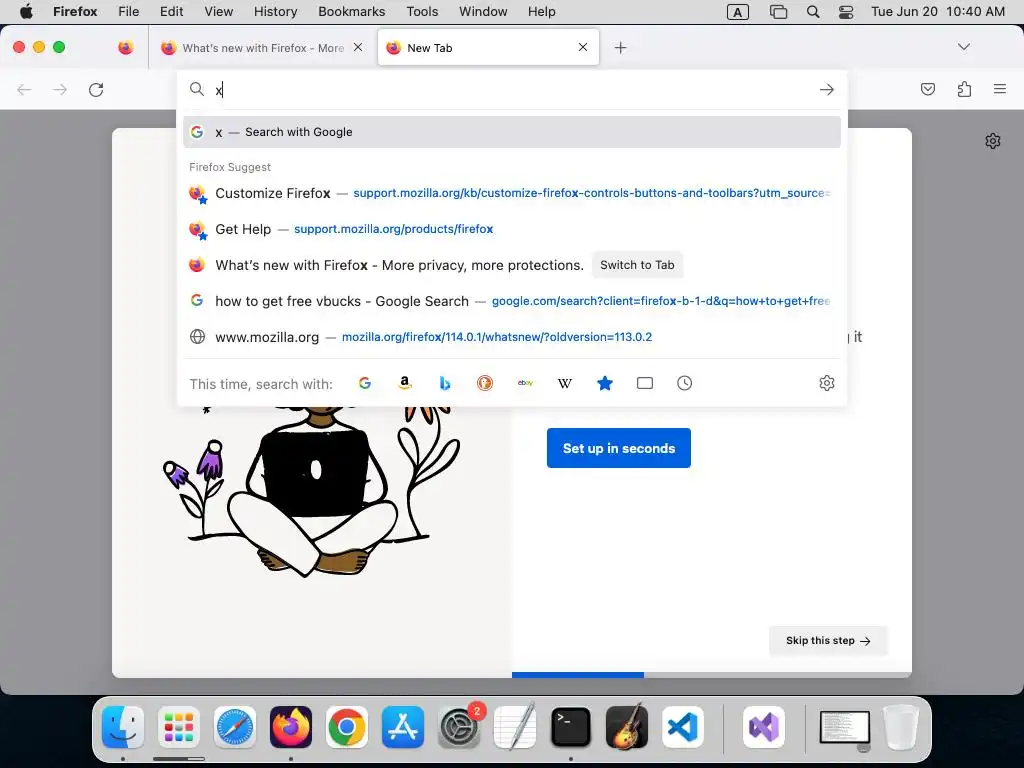Open the History menu
Viewport: 1024px width, 768px height.
click(275, 12)
